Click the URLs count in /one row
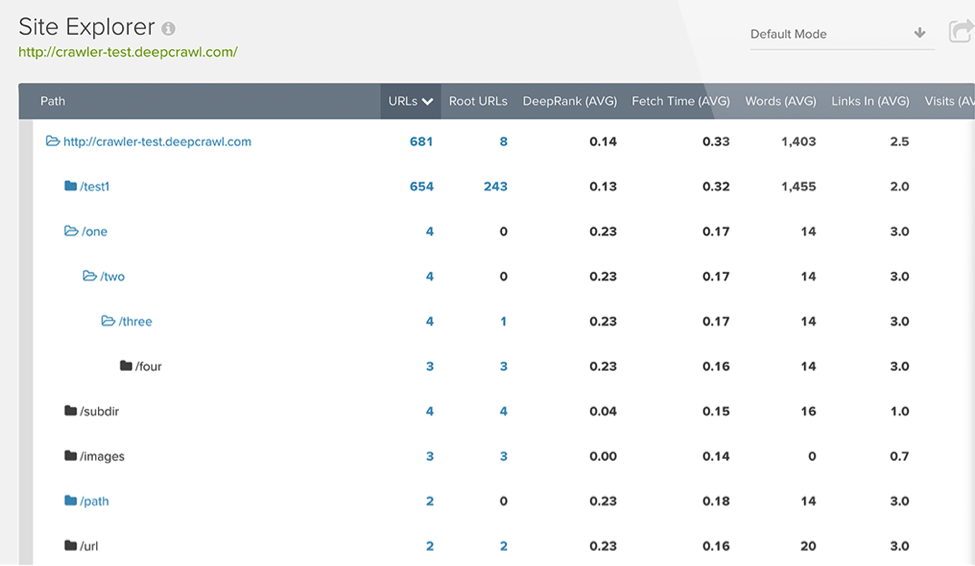The height and width of the screenshot is (566, 975). [430, 231]
